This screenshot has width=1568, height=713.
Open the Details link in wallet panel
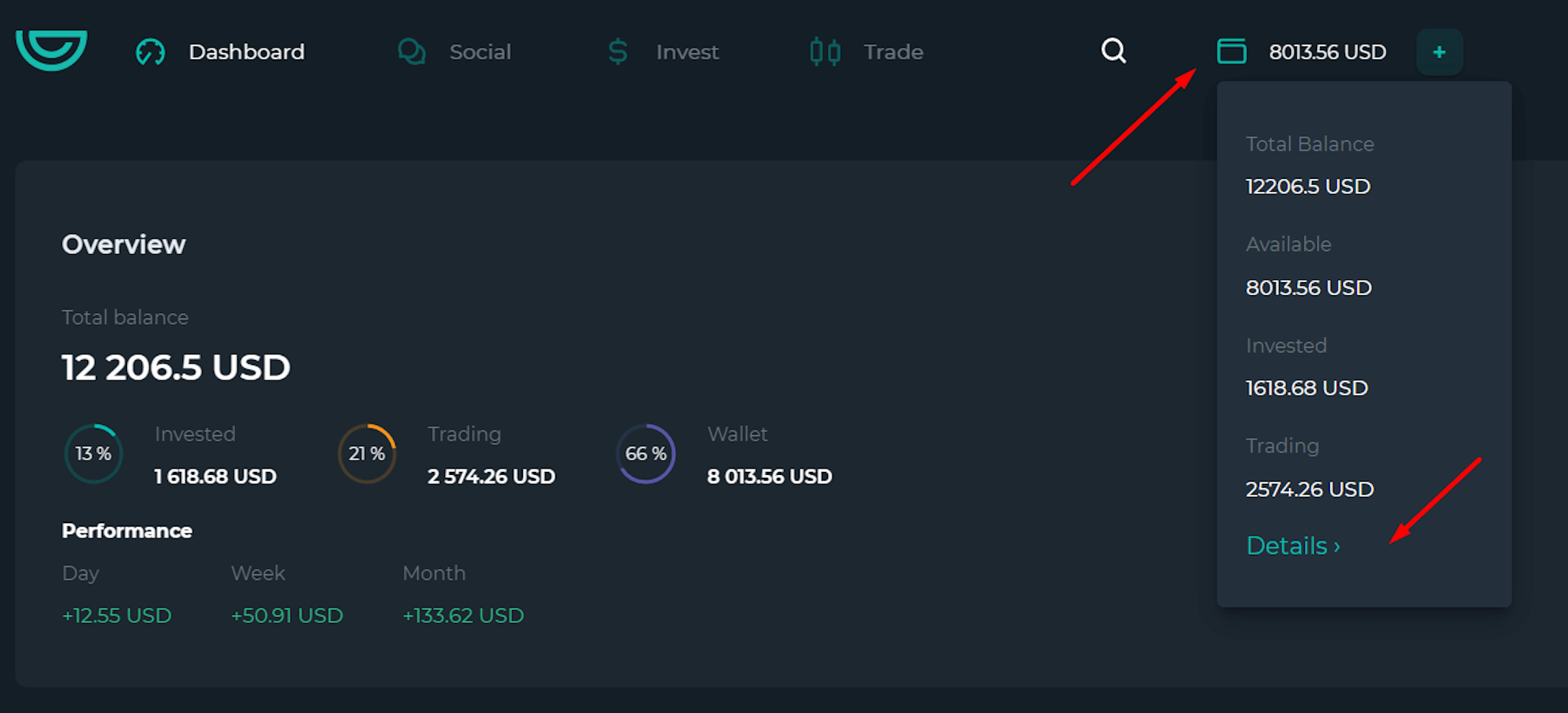click(x=1287, y=546)
